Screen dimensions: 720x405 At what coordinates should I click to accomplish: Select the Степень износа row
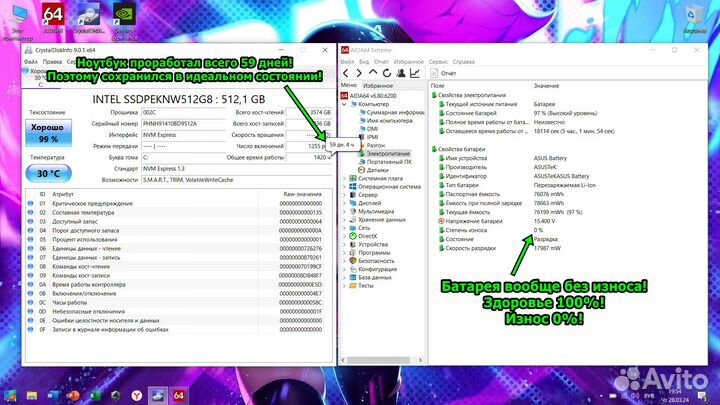click(568, 230)
